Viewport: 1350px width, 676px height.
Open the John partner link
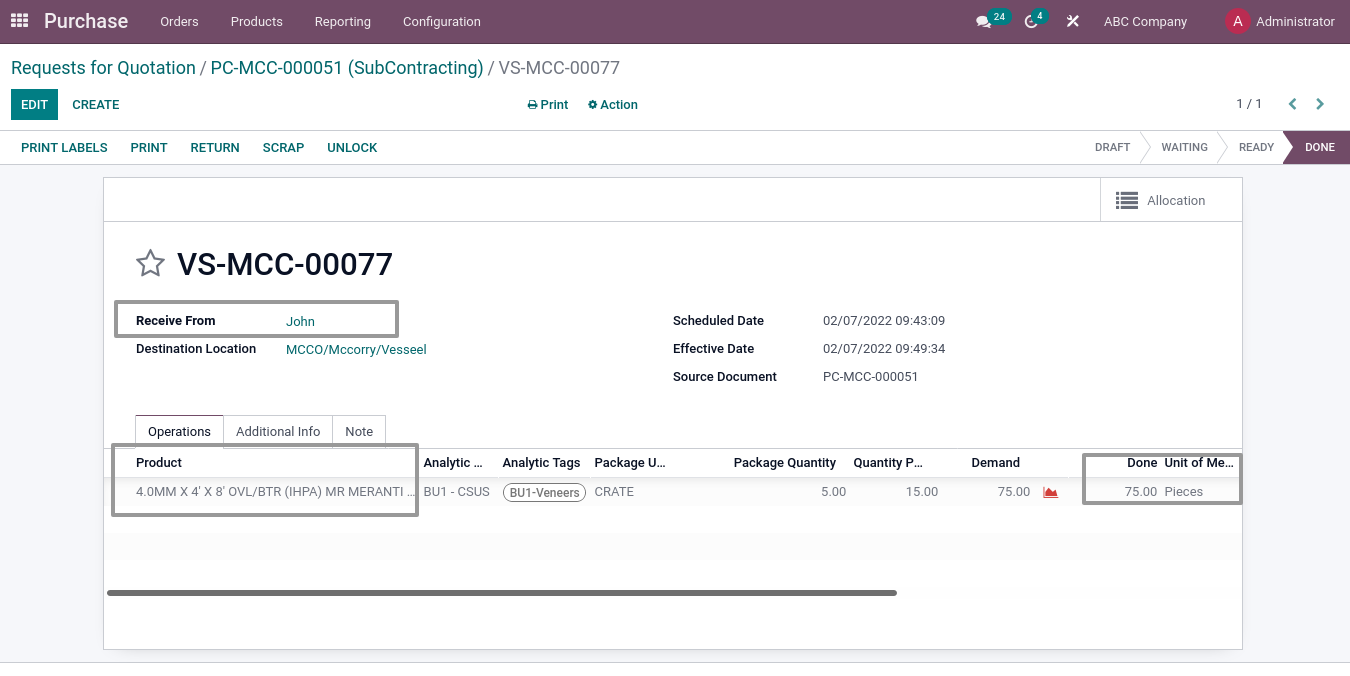(300, 321)
